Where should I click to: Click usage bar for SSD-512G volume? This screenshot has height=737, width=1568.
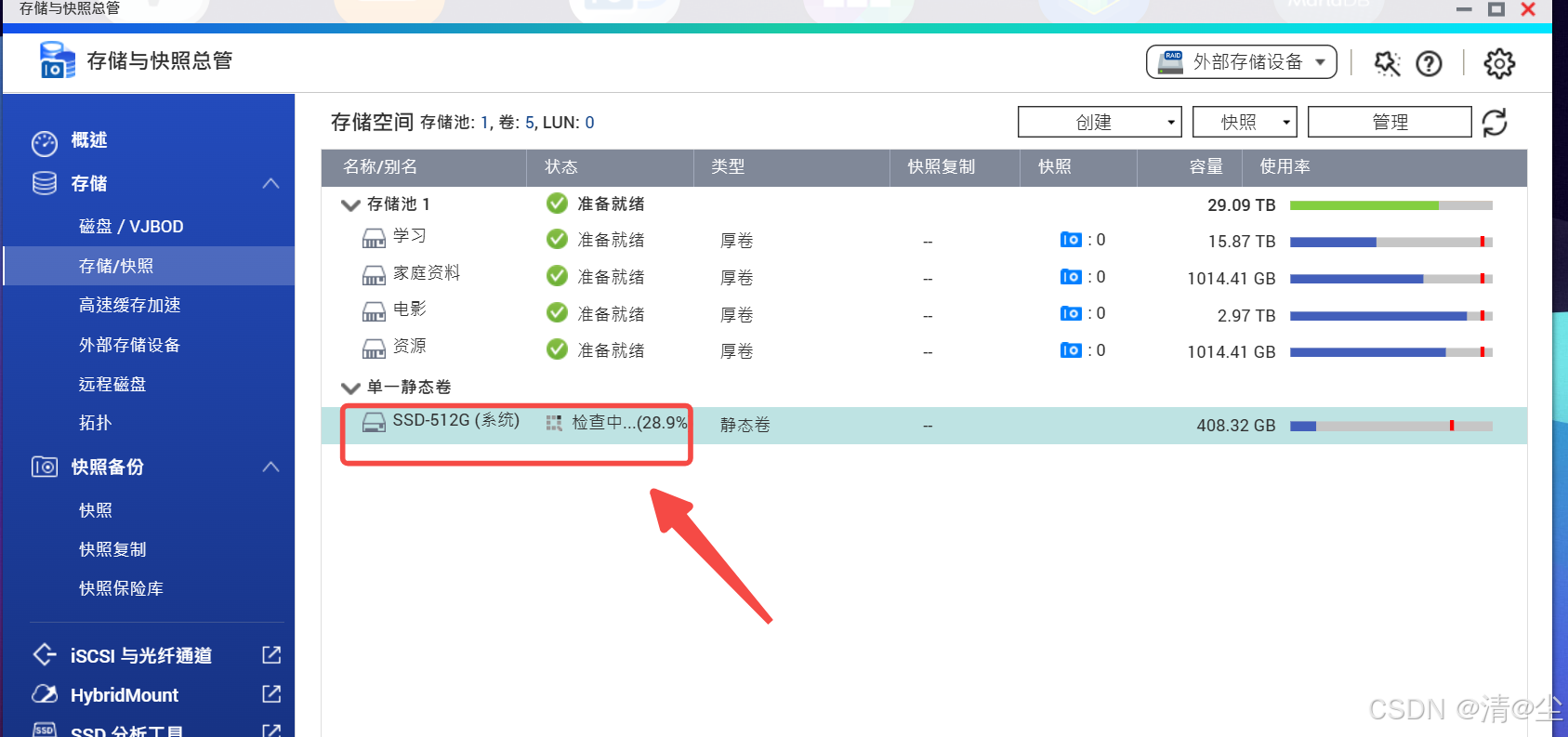pos(1391,426)
